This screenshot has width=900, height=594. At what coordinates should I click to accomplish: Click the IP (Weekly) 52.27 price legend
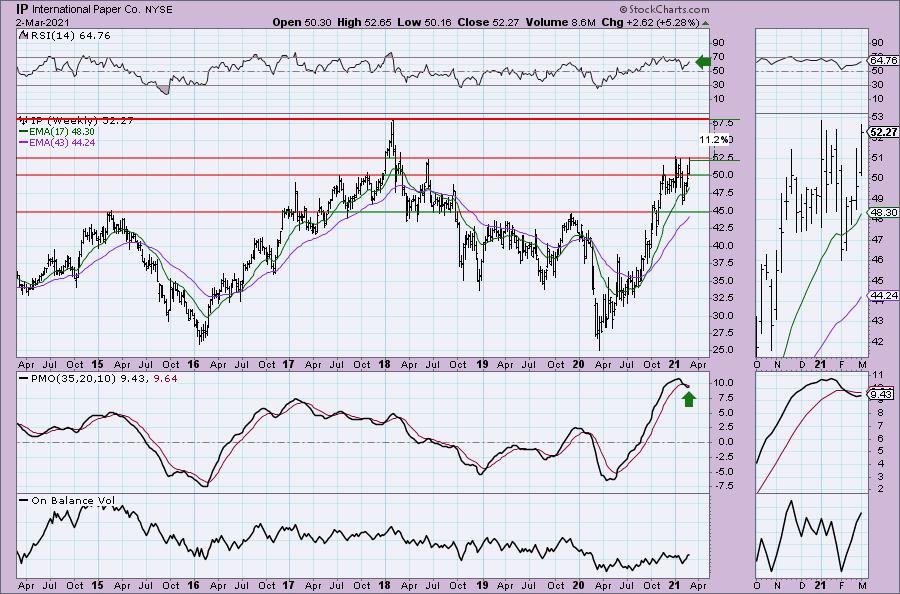[x=82, y=121]
